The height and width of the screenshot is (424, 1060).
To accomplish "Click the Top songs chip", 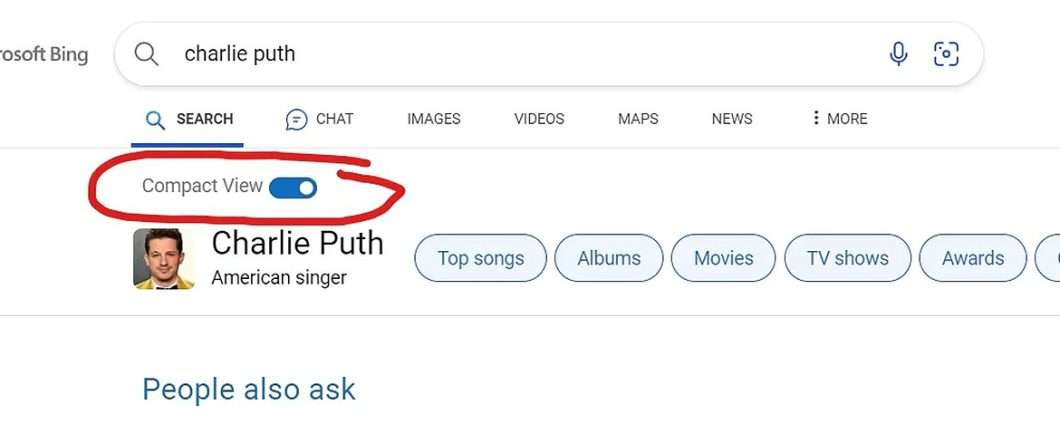I will (x=481, y=258).
